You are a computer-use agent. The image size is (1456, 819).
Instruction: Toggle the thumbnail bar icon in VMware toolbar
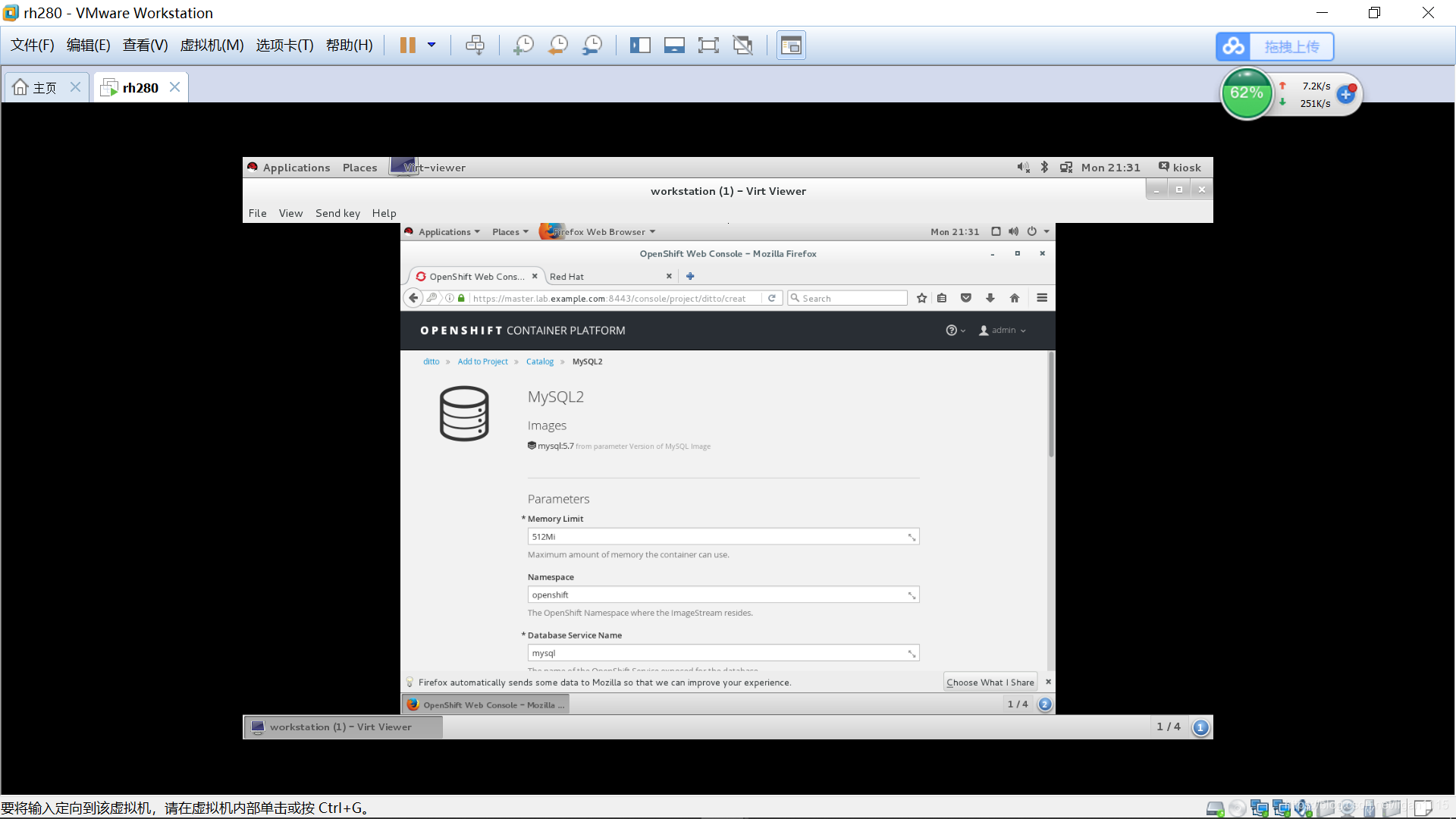point(674,45)
